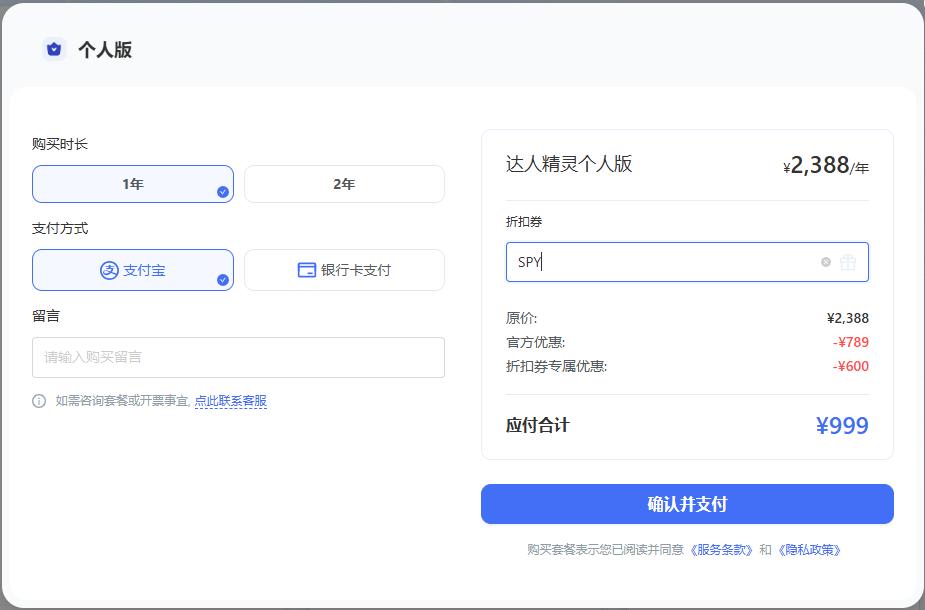The image size is (925, 610).
Task: Clear the SPY coupon with the × icon
Action: (826, 262)
